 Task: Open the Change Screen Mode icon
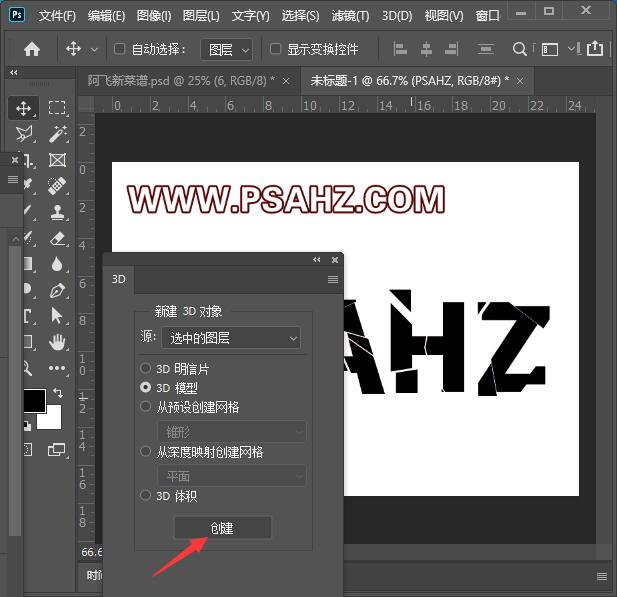click(56, 449)
